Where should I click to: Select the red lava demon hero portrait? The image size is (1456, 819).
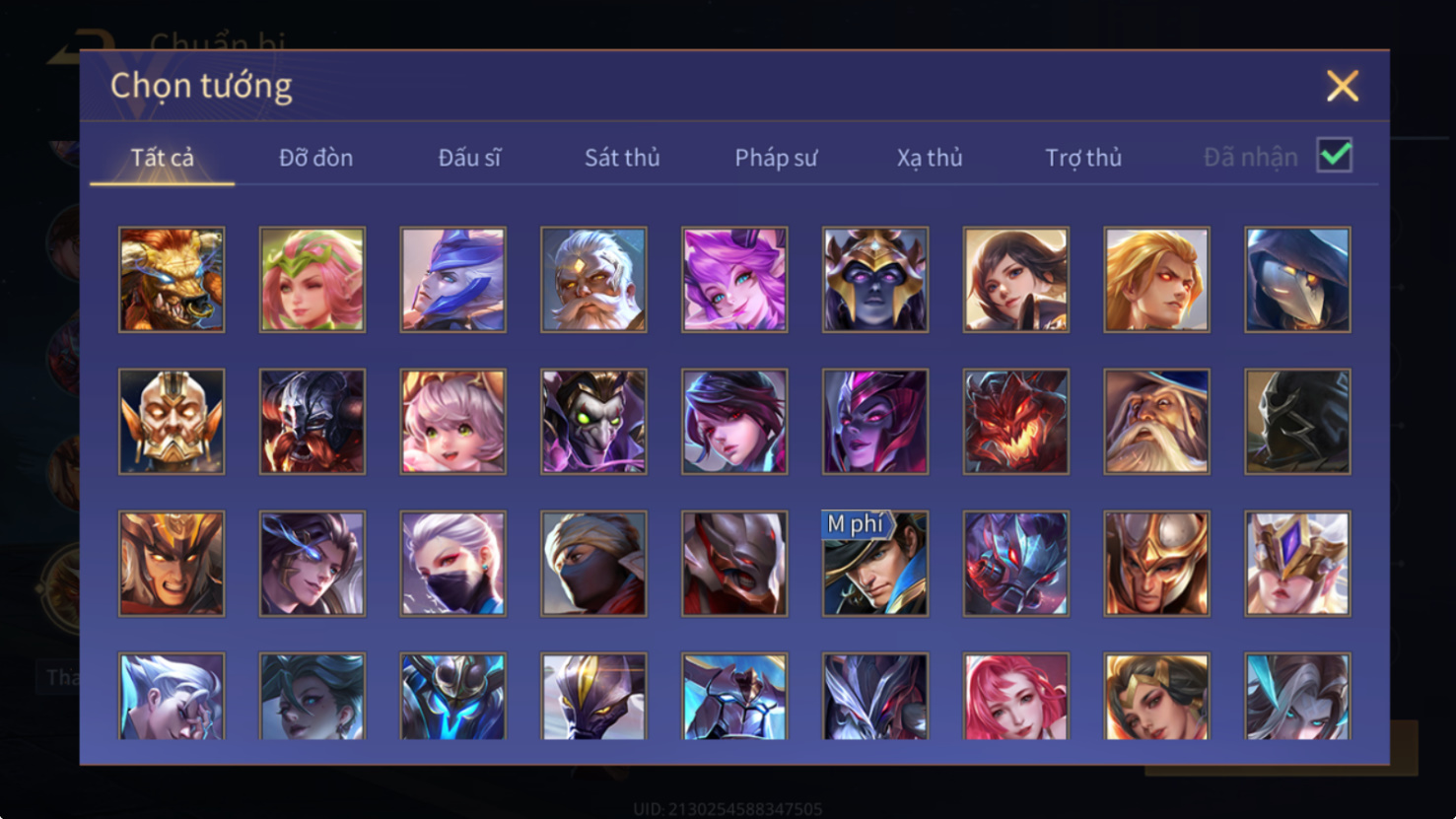pos(1016,422)
